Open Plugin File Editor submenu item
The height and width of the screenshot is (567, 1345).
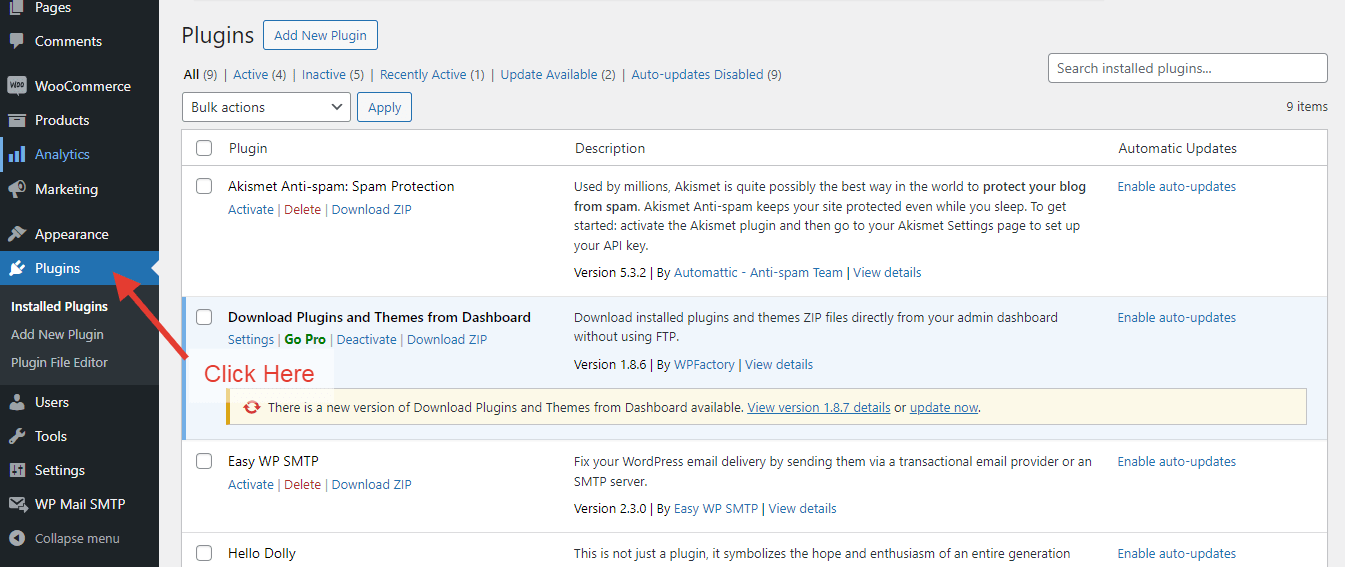coord(59,362)
